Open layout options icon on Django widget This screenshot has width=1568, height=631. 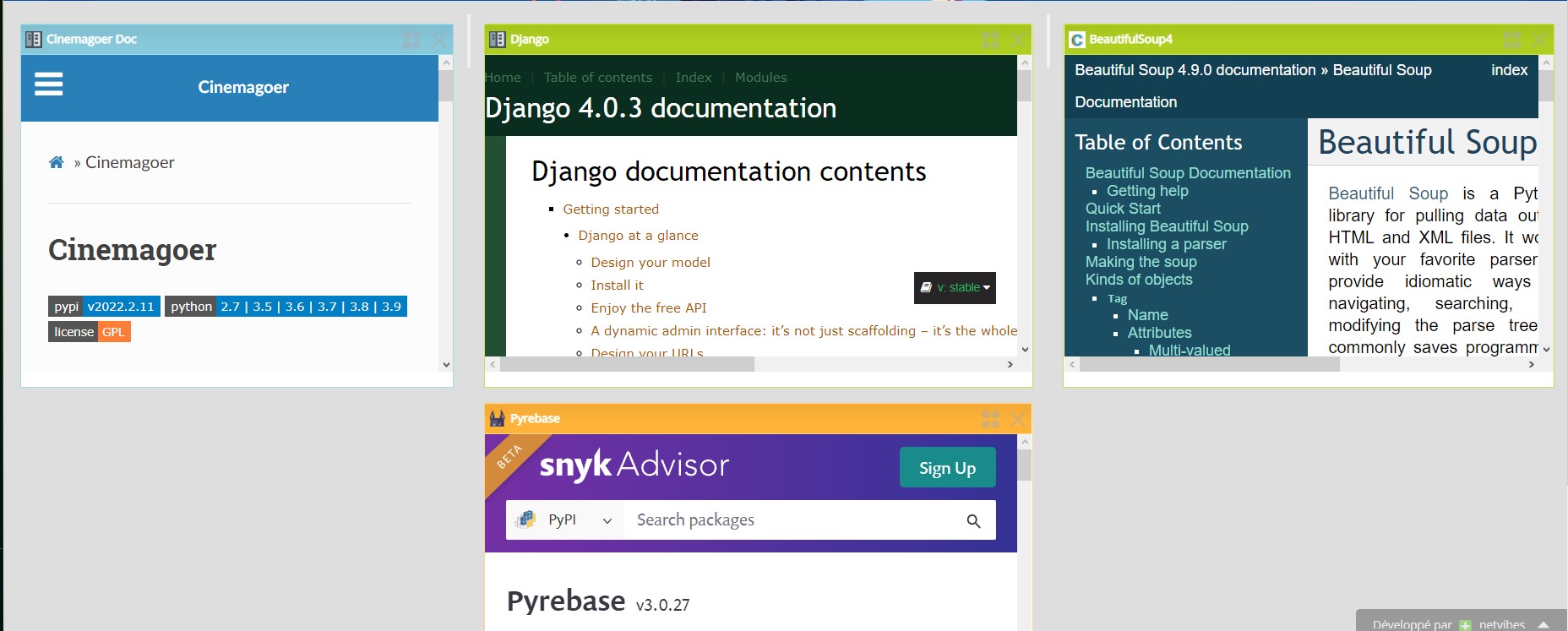[991, 40]
